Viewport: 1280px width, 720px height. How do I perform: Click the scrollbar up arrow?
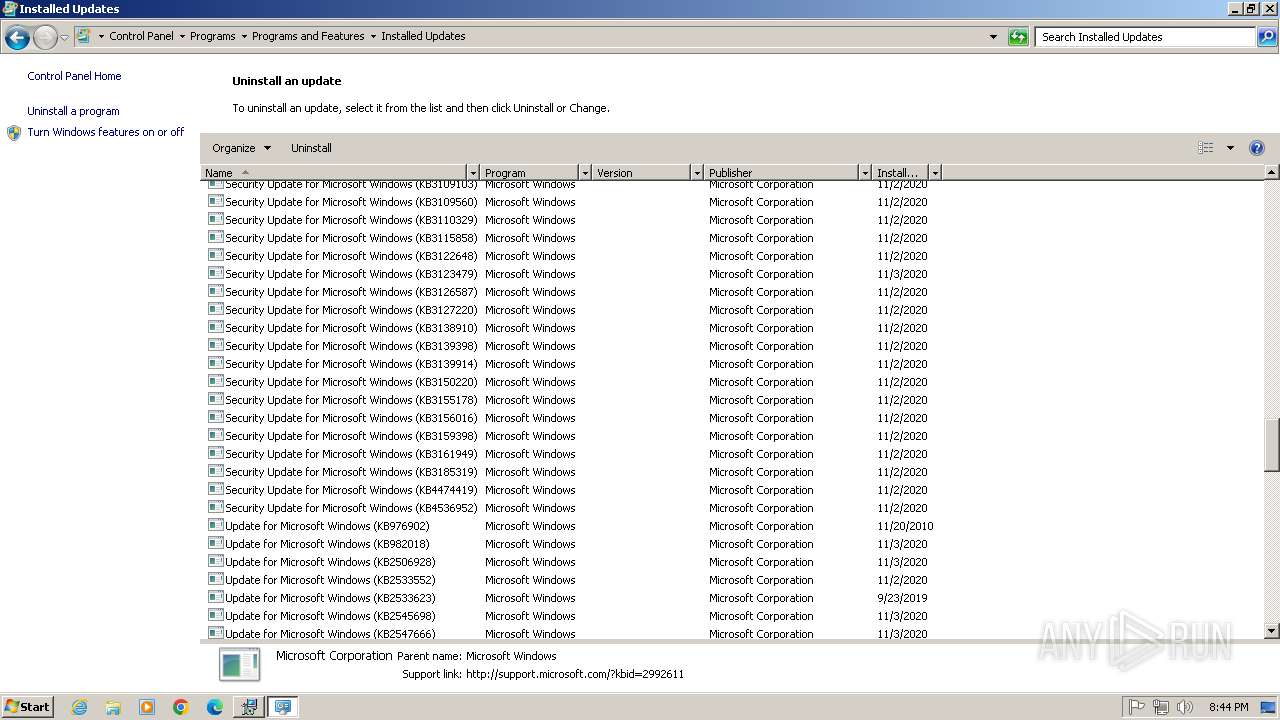pyautogui.click(x=1272, y=173)
